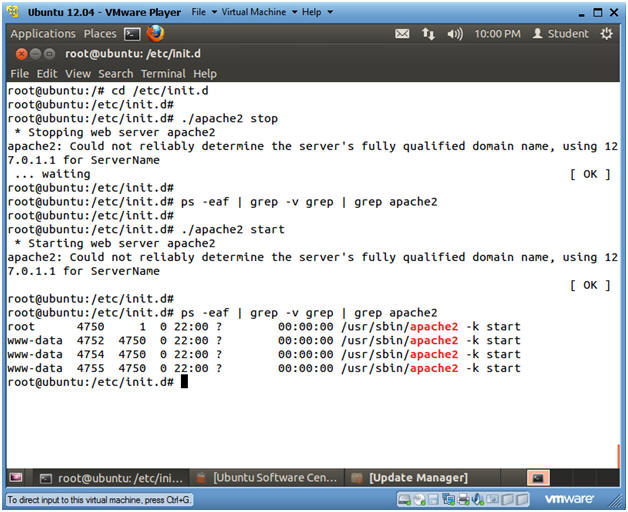Open the network connections indicator
The height and width of the screenshot is (512, 628).
point(428,34)
